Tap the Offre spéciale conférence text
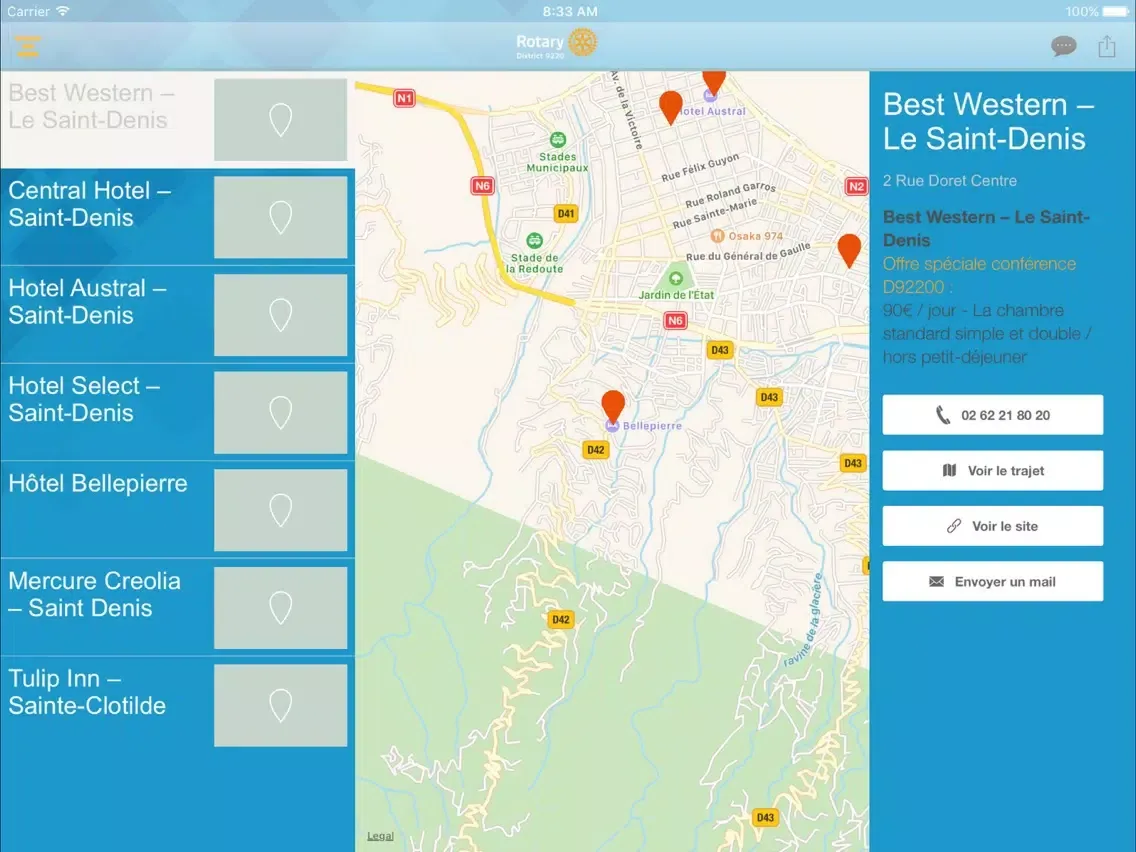Screen dimensions: 1136x852 tap(979, 275)
